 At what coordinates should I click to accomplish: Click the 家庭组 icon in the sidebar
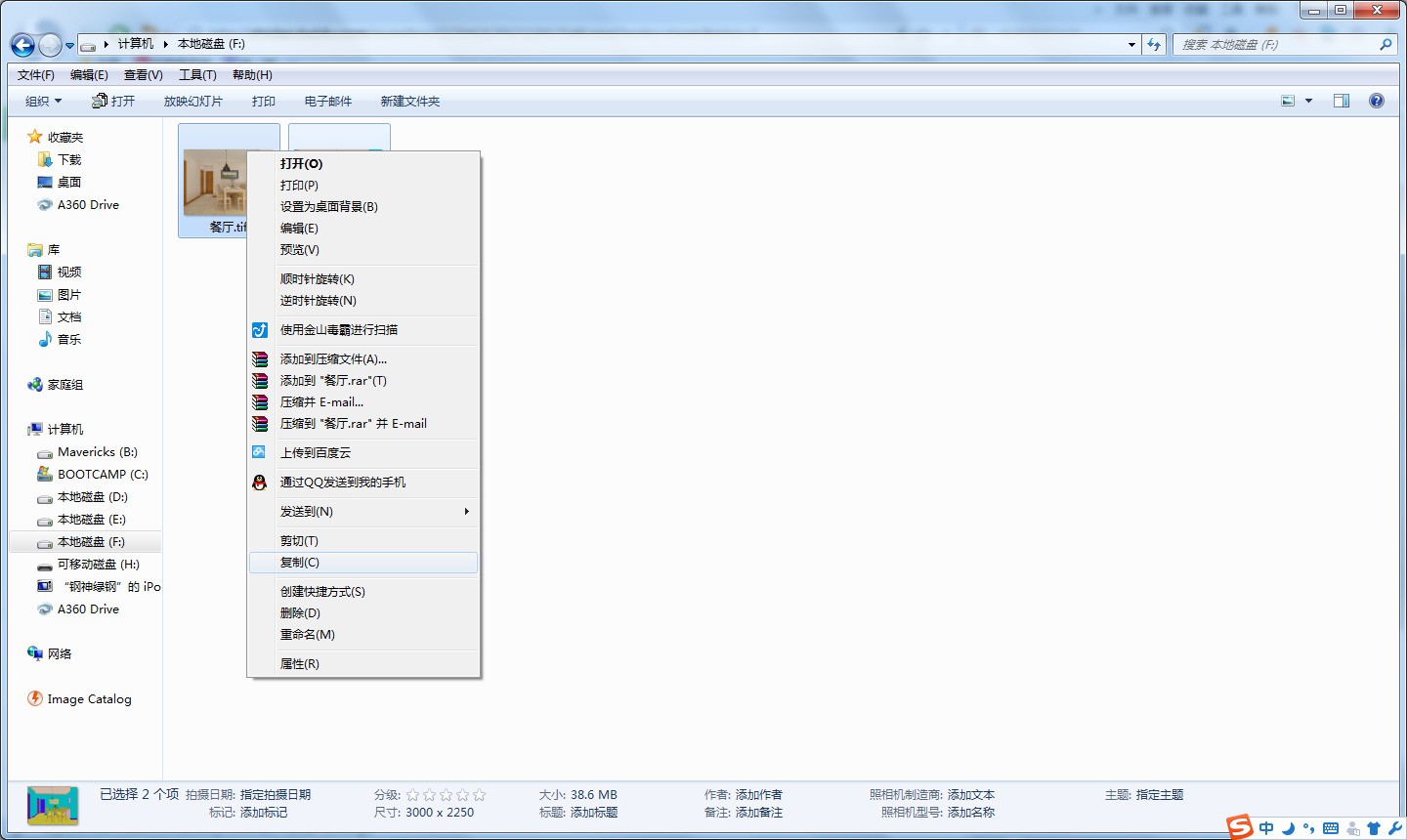(35, 385)
